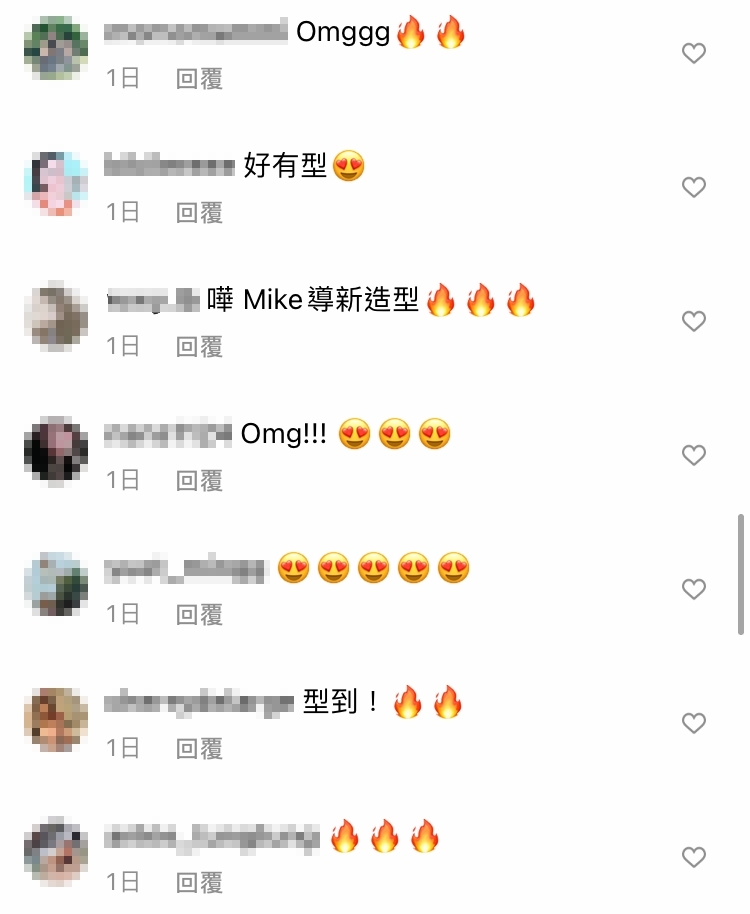Like the 'Omggg' comment
The width and height of the screenshot is (750, 914).
tap(693, 54)
